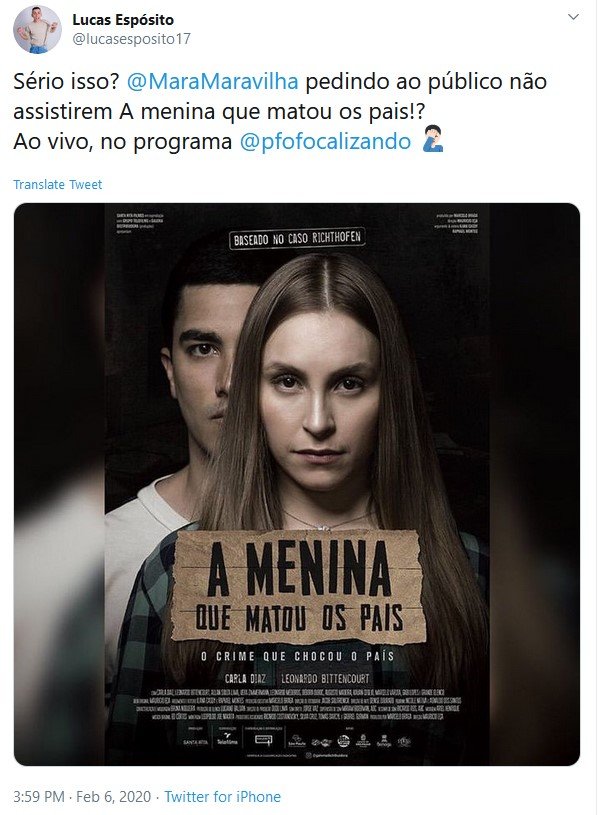The image size is (601, 815).
Task: Click the A Menina cardboard title sign
Action: tap(297, 587)
